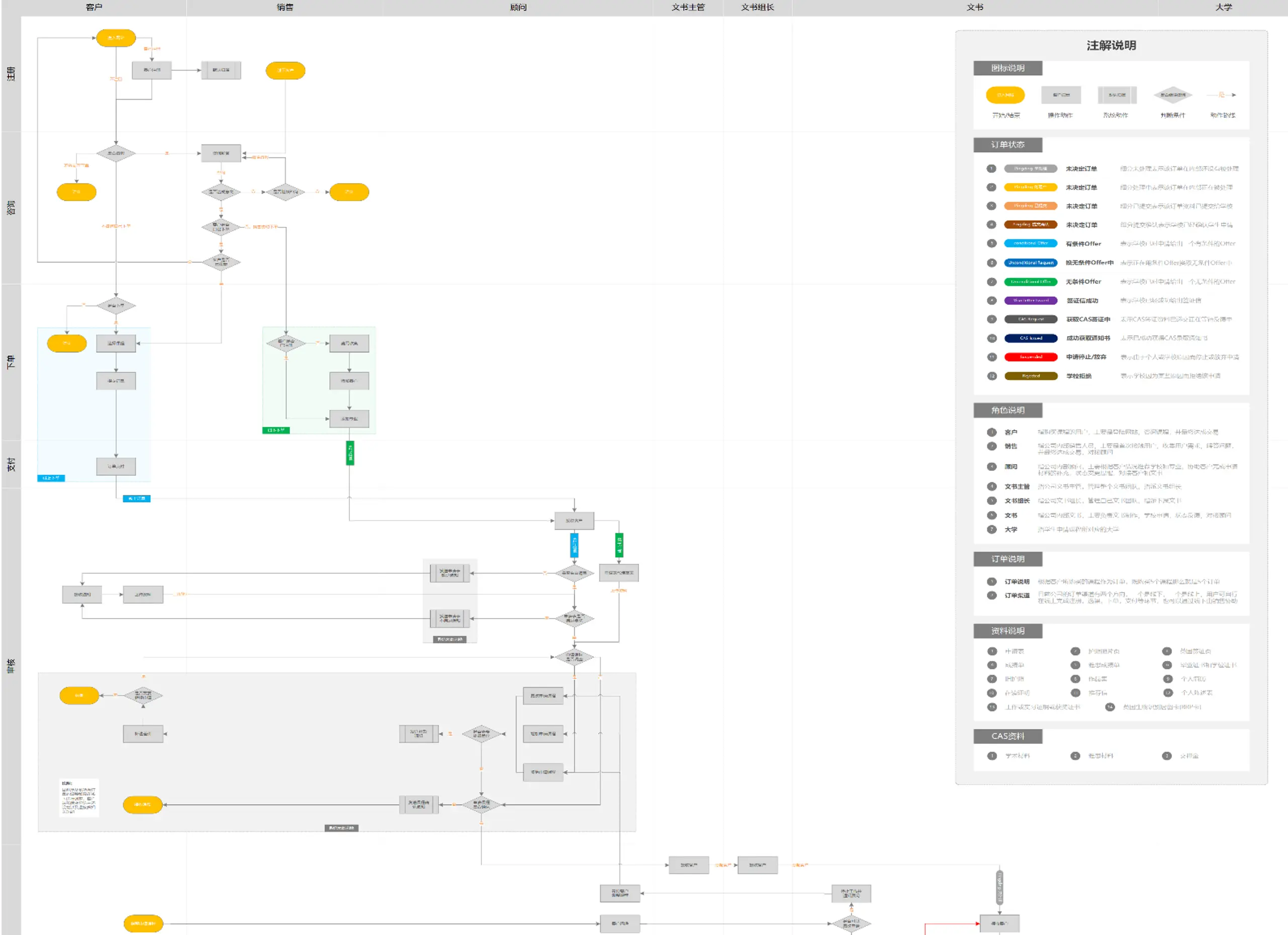This screenshot has height=935, width=1288.
Task: Click the dark grey CAS Request badge
Action: click(1031, 319)
